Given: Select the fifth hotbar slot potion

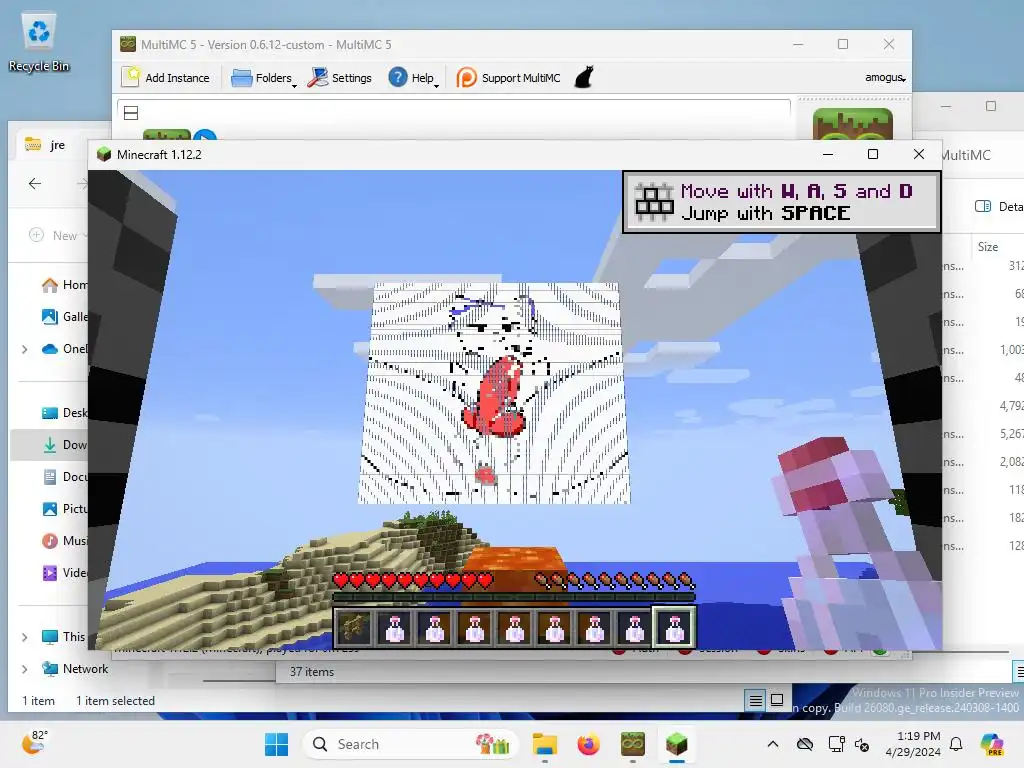Looking at the screenshot, I should pyautogui.click(x=515, y=628).
